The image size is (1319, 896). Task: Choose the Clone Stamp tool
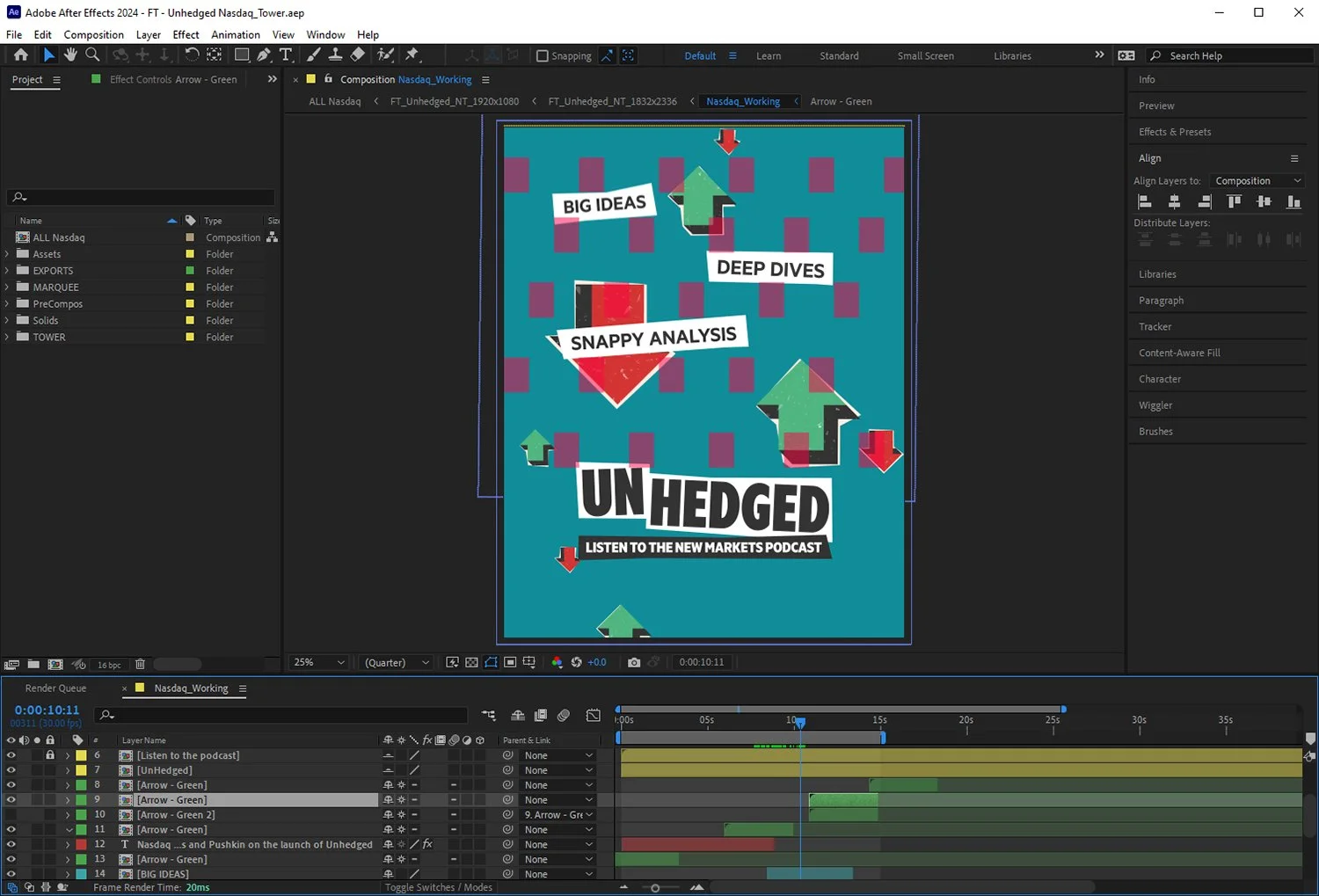335,55
